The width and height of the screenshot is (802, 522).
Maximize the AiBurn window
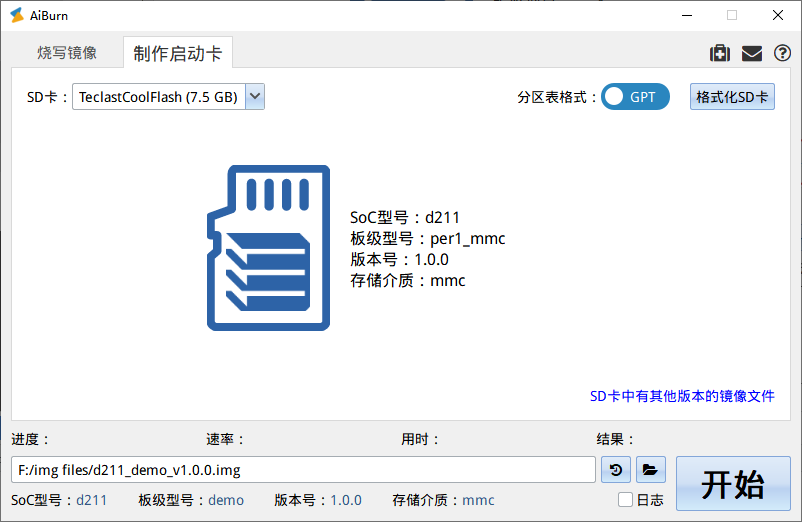pos(732,15)
